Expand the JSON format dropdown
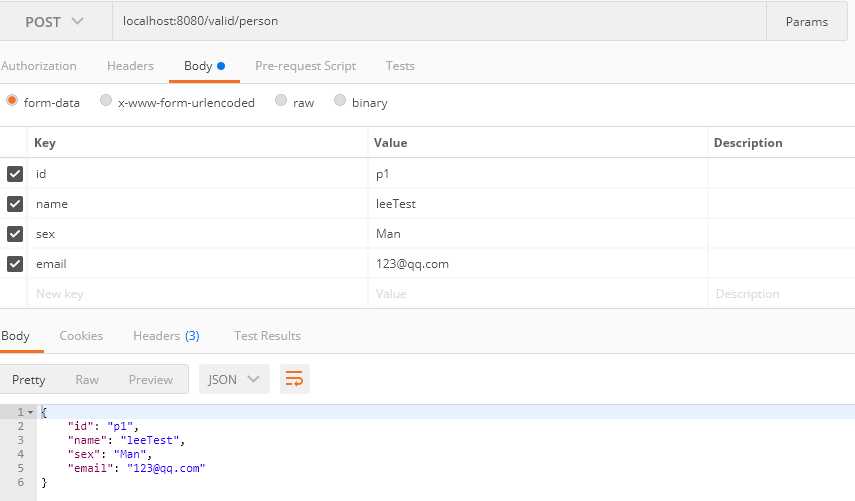The width and height of the screenshot is (855, 501). 235,379
